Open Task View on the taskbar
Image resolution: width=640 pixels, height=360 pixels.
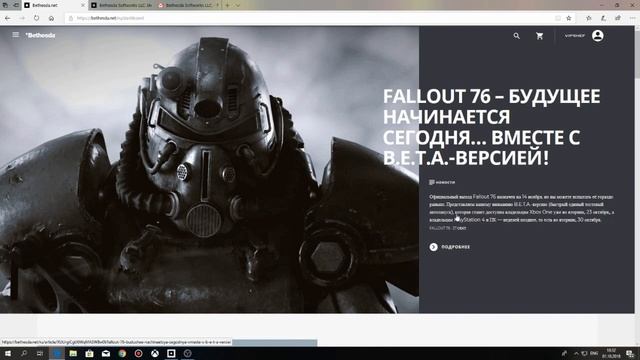click(40, 353)
